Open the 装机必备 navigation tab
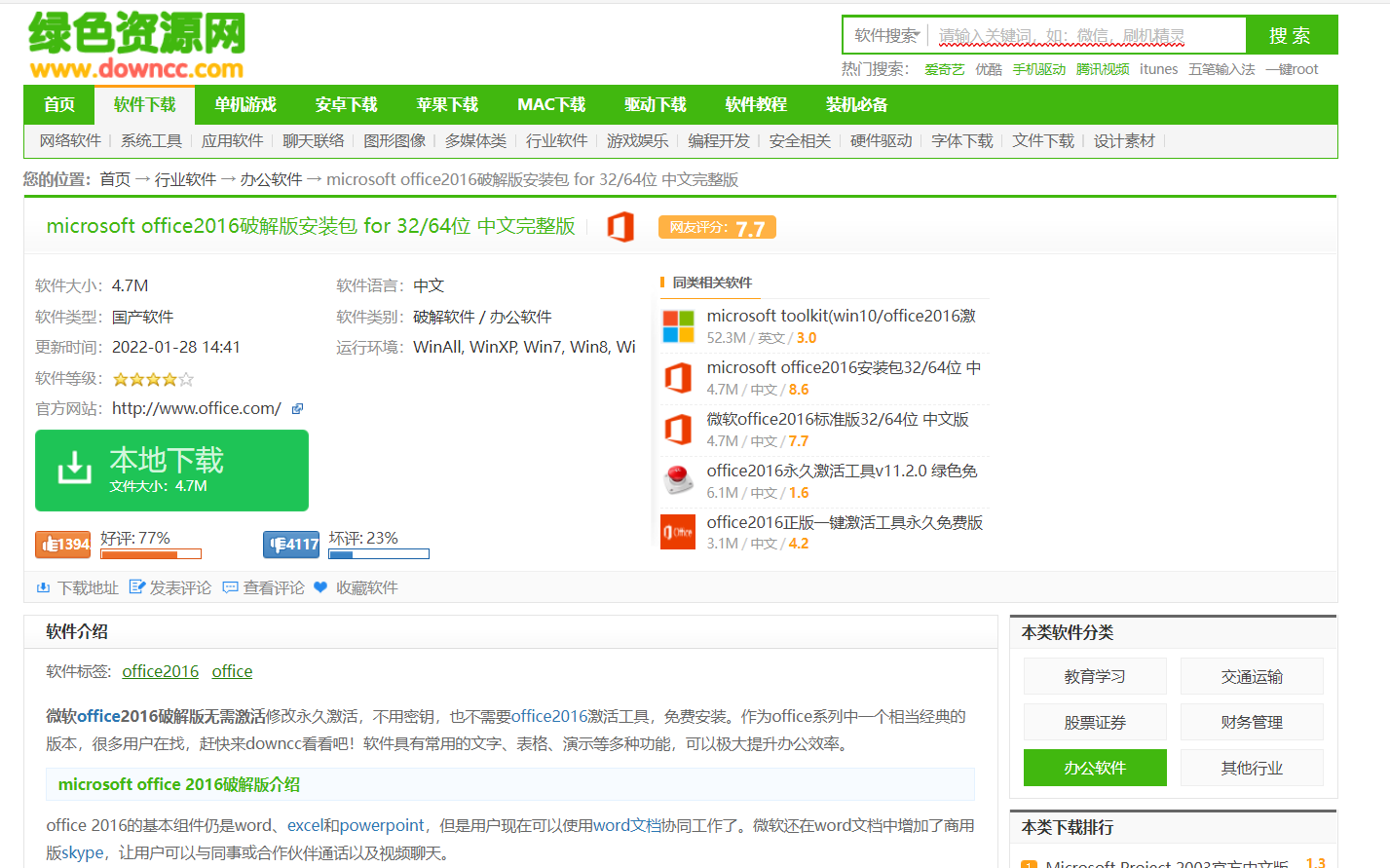Image resolution: width=1390 pixels, height=868 pixels. coord(857,104)
